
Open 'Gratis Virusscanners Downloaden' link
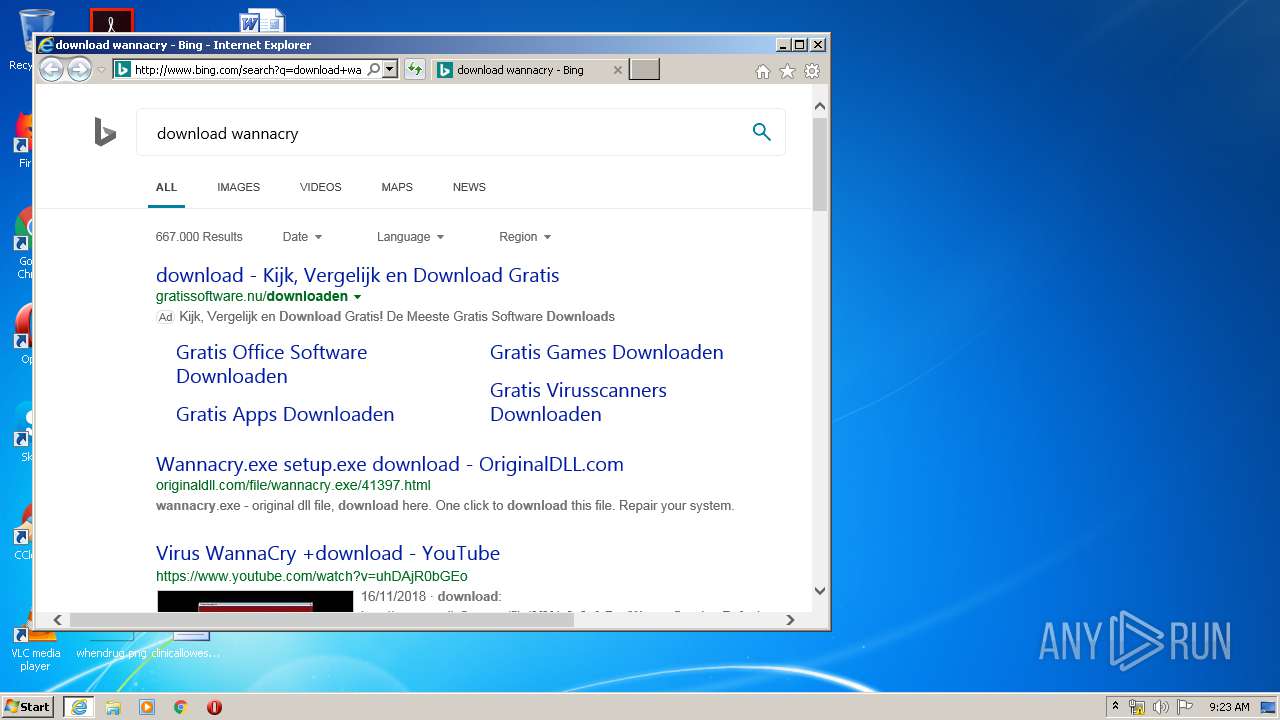pyautogui.click(x=578, y=402)
